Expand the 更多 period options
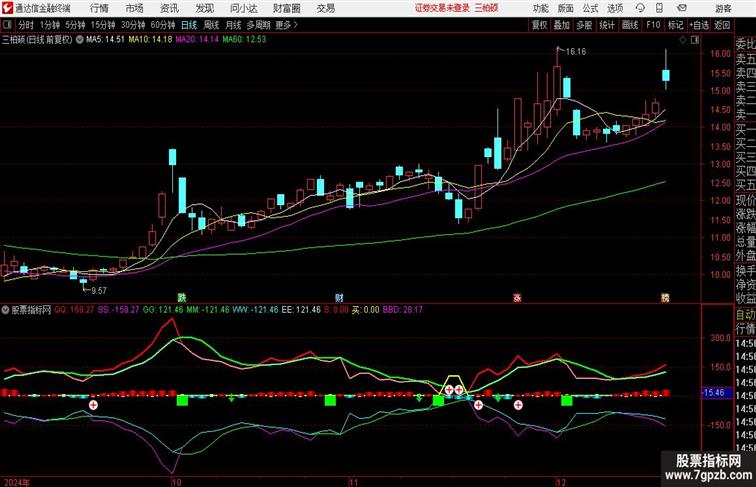Viewport: 756px width, 487px height. pos(286,25)
